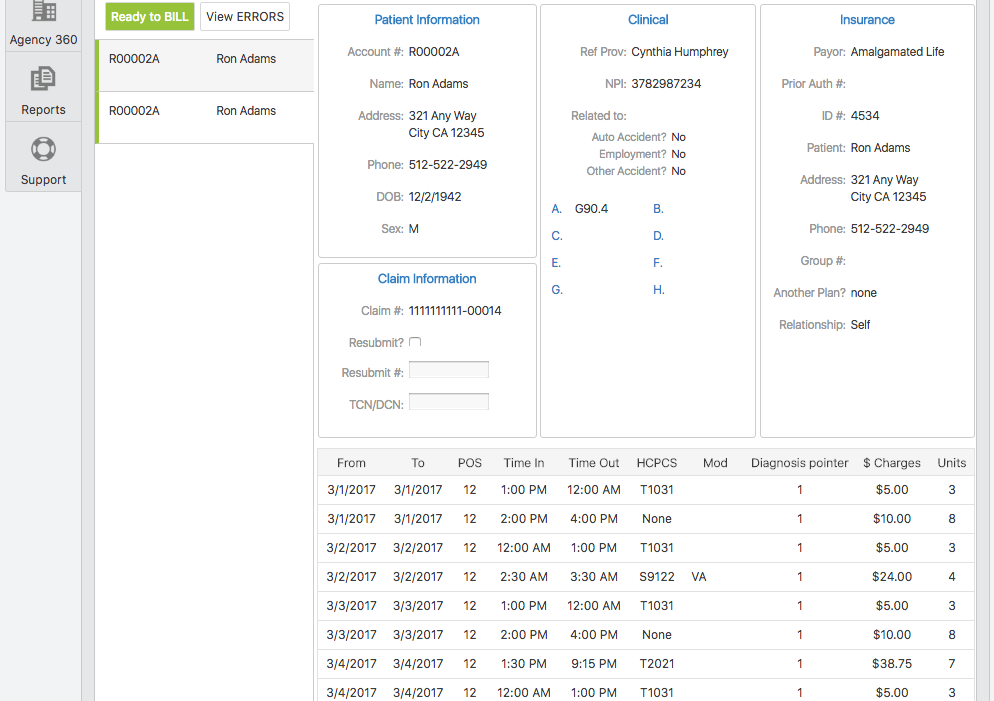Click the NPI value 3782987234

666,84
